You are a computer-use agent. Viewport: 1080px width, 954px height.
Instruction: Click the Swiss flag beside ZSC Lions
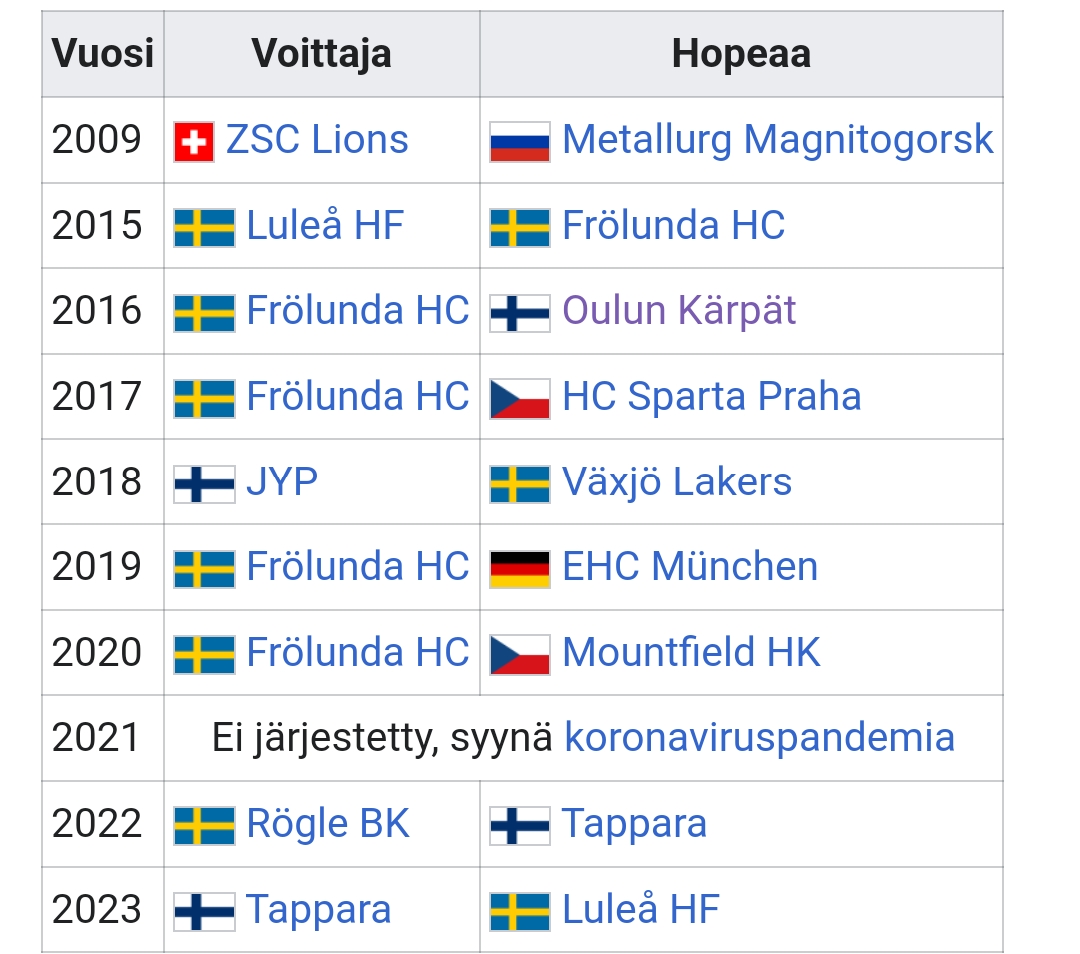point(193,141)
